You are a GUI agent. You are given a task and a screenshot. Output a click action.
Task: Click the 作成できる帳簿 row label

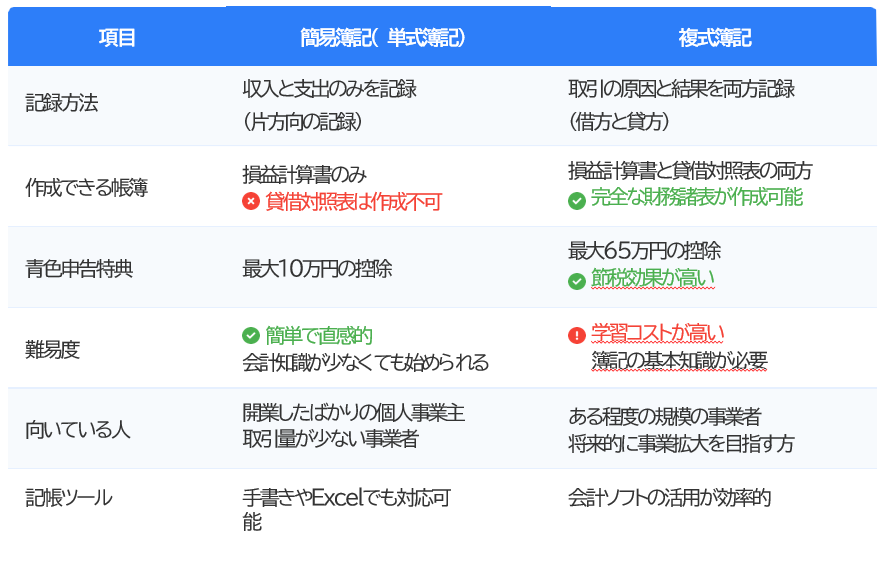(86, 187)
